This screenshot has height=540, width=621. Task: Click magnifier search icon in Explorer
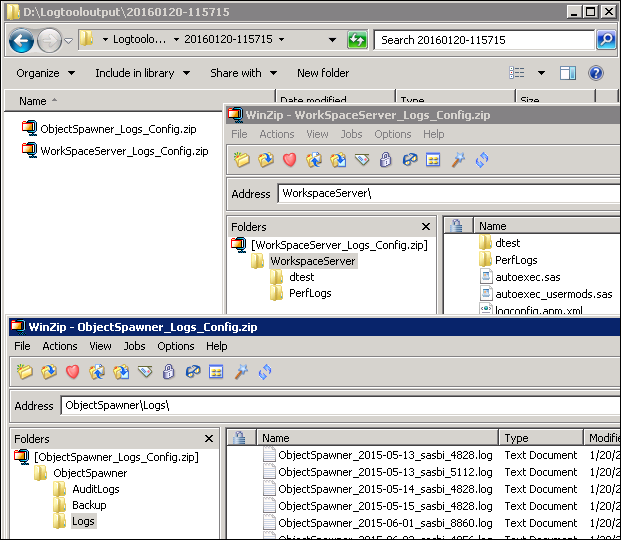(x=606, y=40)
